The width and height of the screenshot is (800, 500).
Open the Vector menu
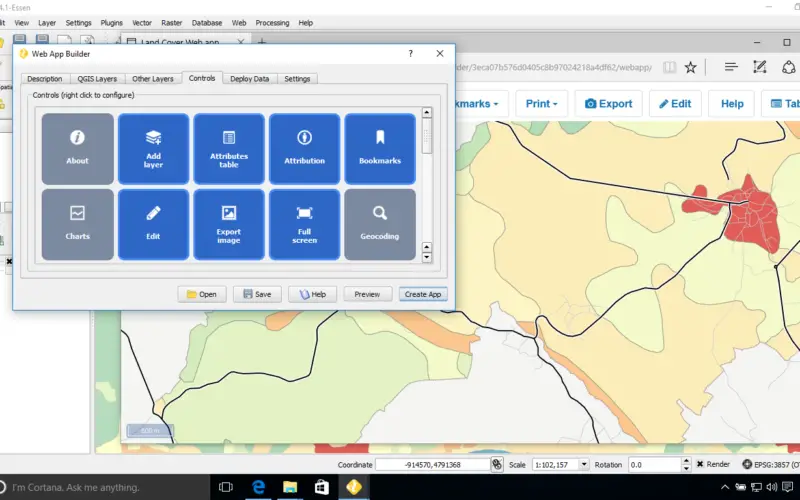click(x=142, y=23)
